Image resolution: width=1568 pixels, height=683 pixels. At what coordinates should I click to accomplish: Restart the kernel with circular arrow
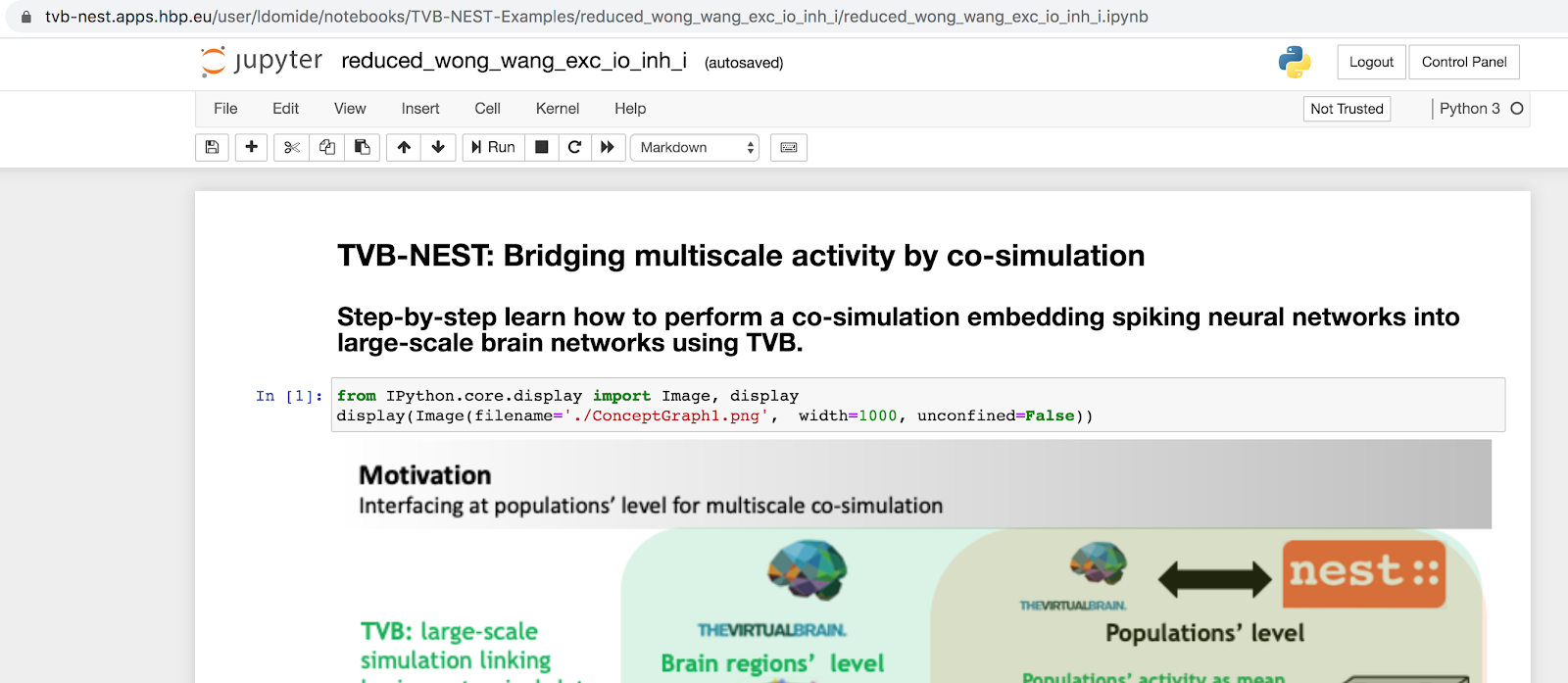[575, 147]
